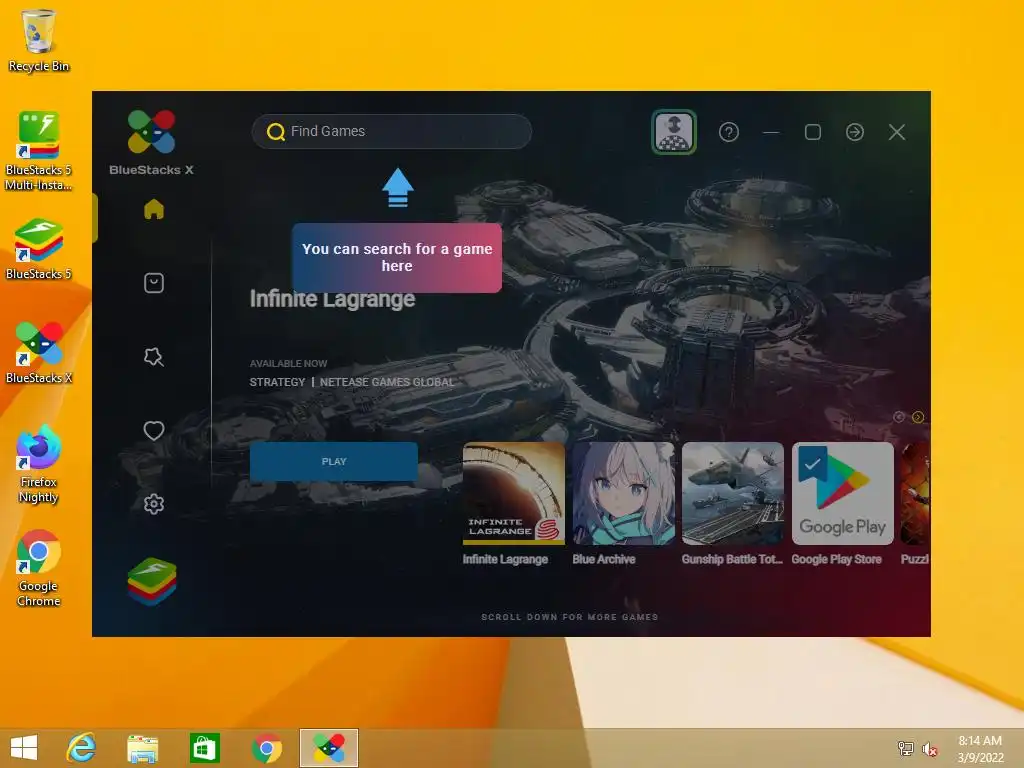Click the Google Play Store caption text
1024x768 pixels.
(x=837, y=560)
